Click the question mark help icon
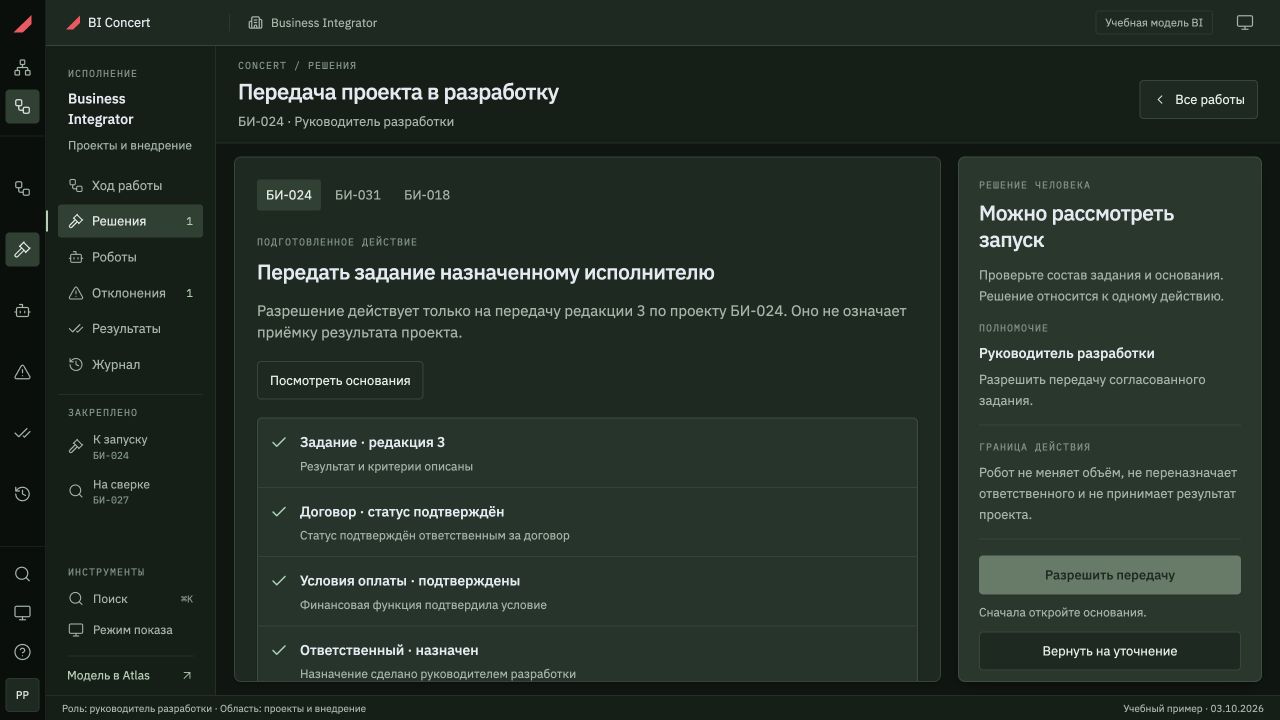Image resolution: width=1280 pixels, height=720 pixels. pyautogui.click(x=22, y=652)
